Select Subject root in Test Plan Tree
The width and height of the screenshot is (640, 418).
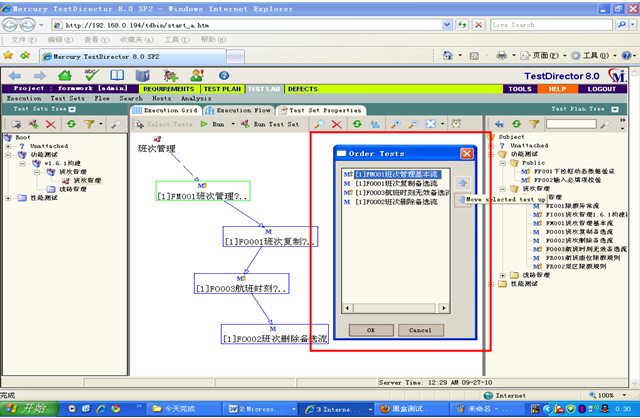[511, 137]
